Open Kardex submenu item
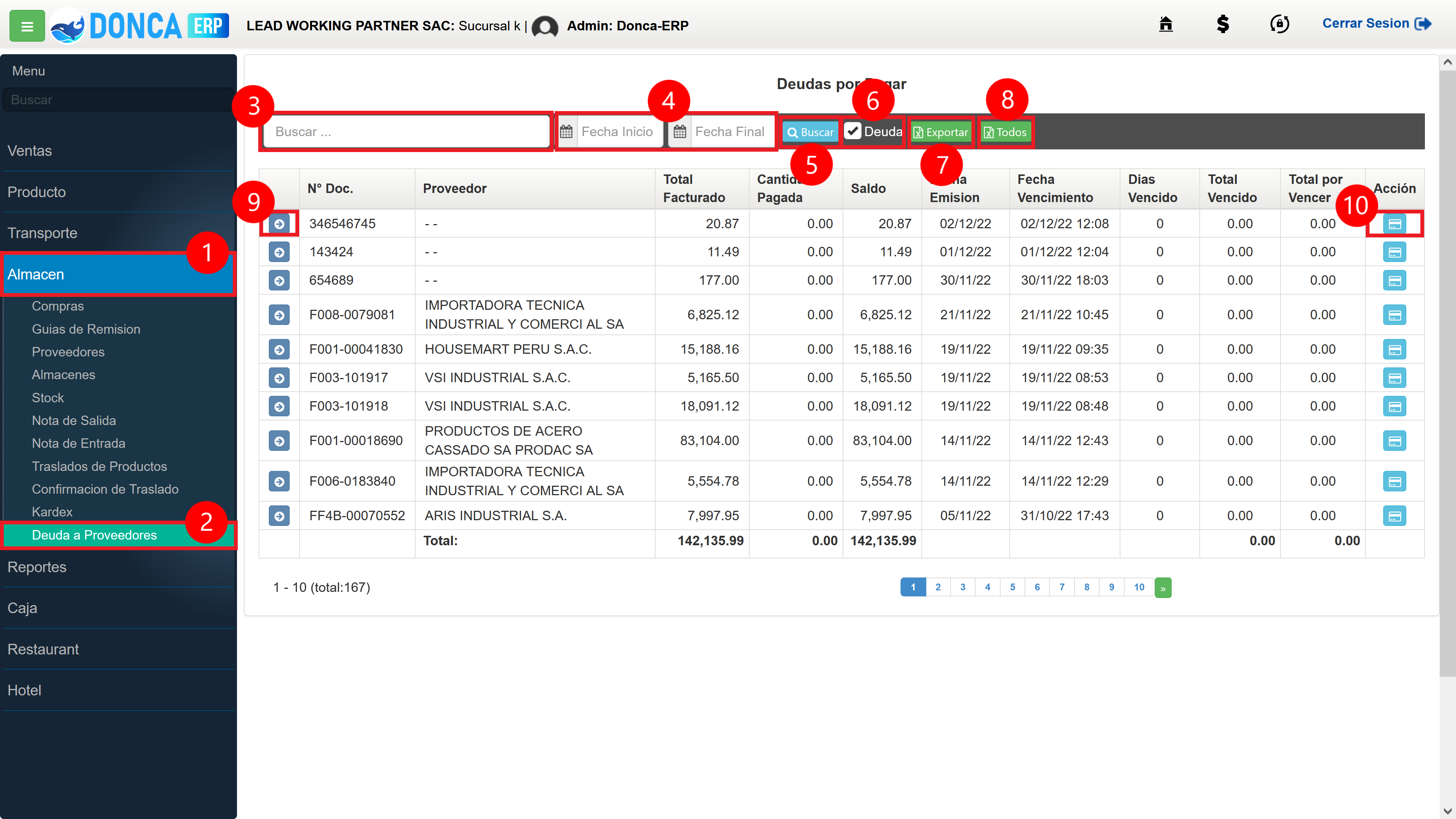Viewport: 1456px width, 819px height. (52, 512)
